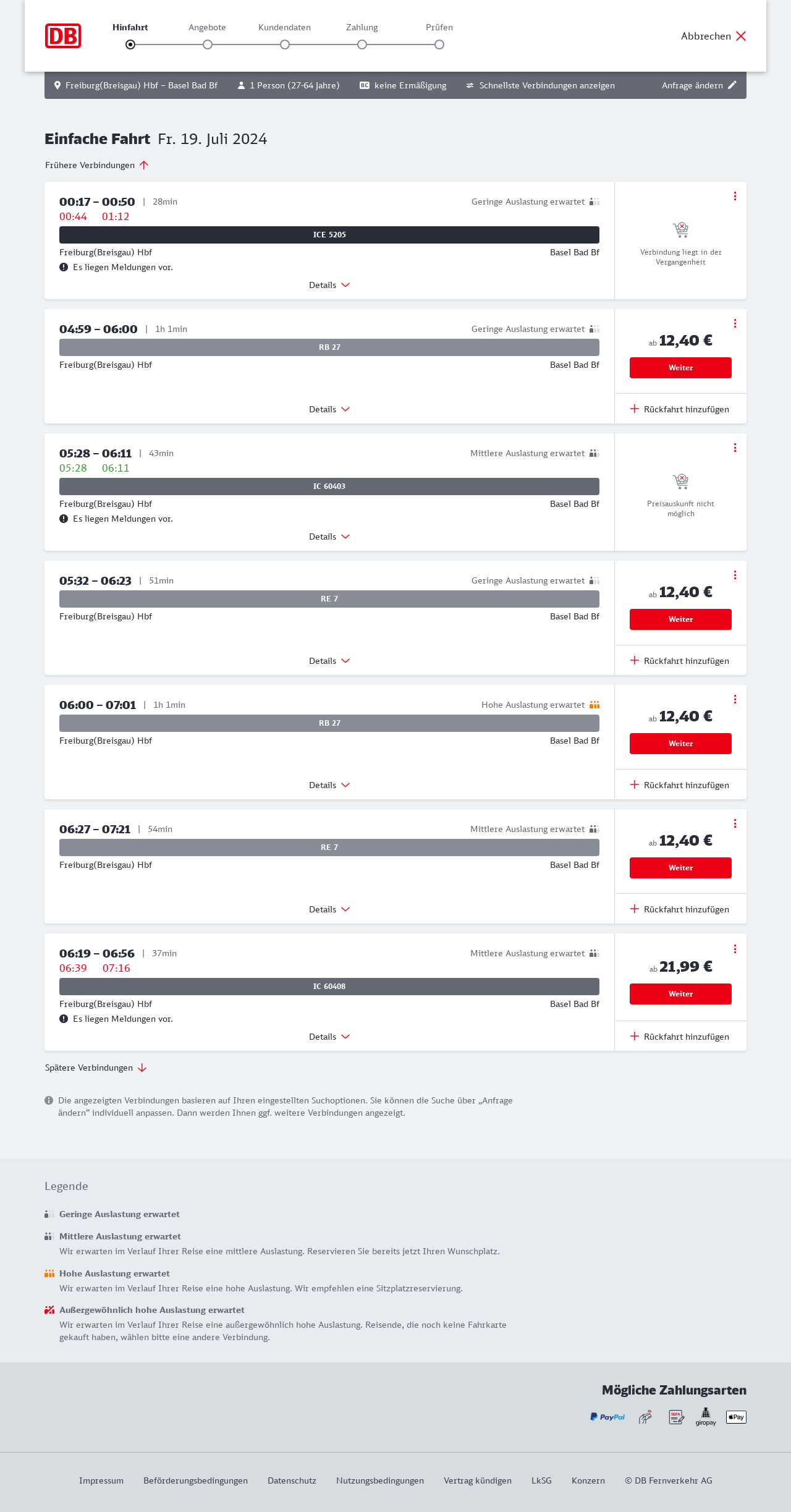791x1512 pixels.
Task: Click the PayPal payment icon
Action: pos(607,1417)
